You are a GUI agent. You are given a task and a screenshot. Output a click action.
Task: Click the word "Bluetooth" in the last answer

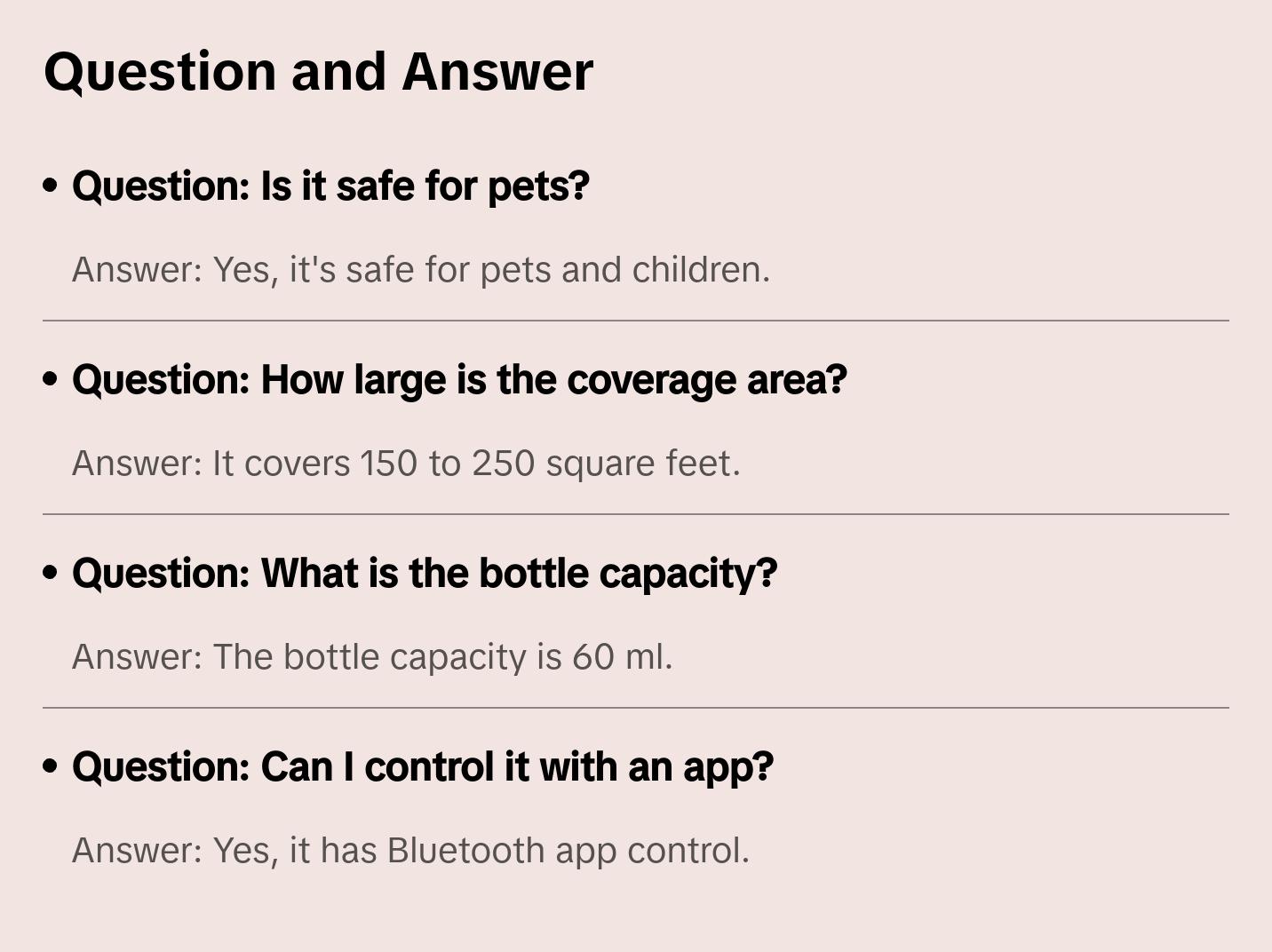[x=465, y=851]
